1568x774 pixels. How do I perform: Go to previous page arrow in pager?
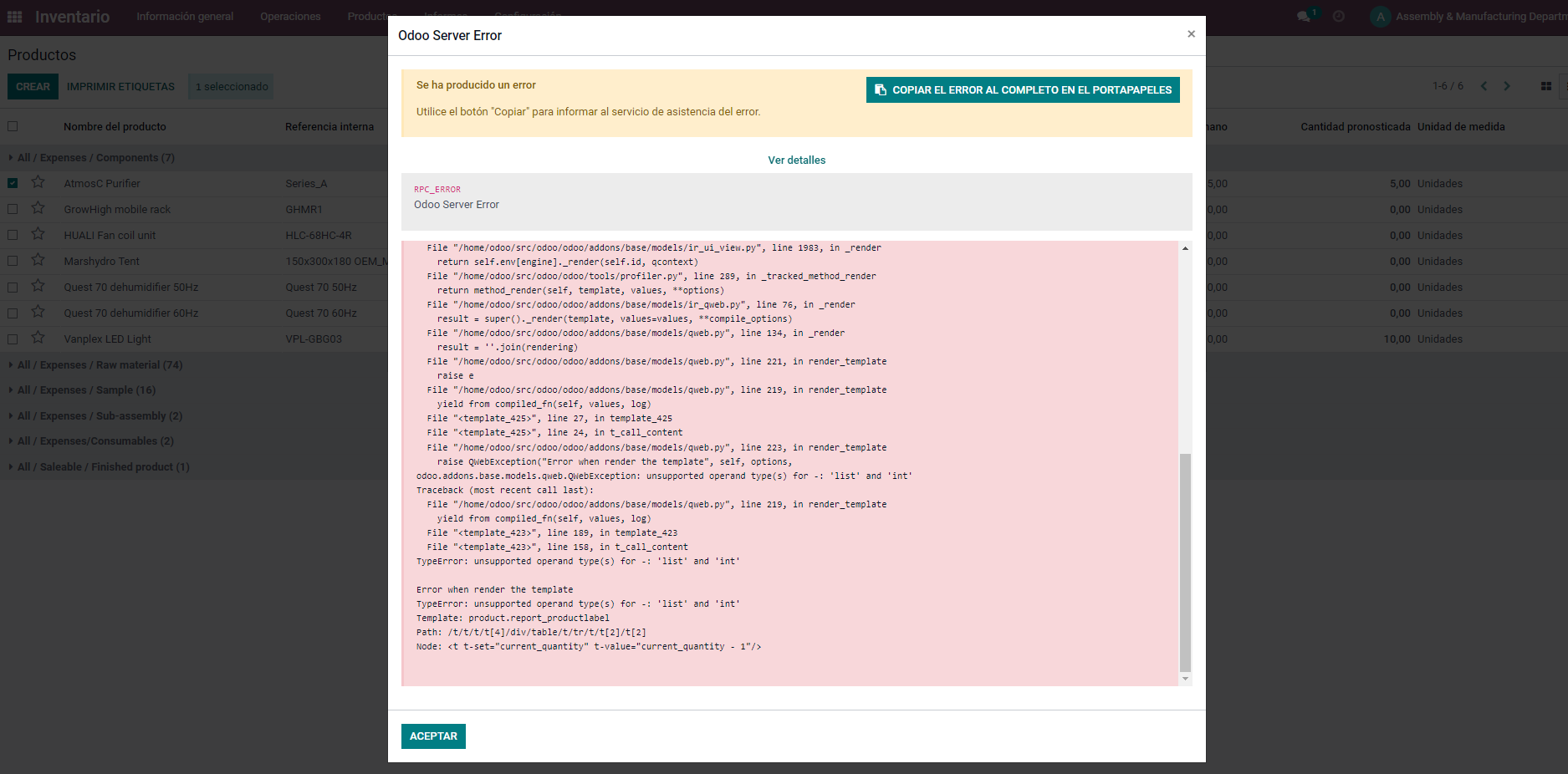(x=1484, y=86)
